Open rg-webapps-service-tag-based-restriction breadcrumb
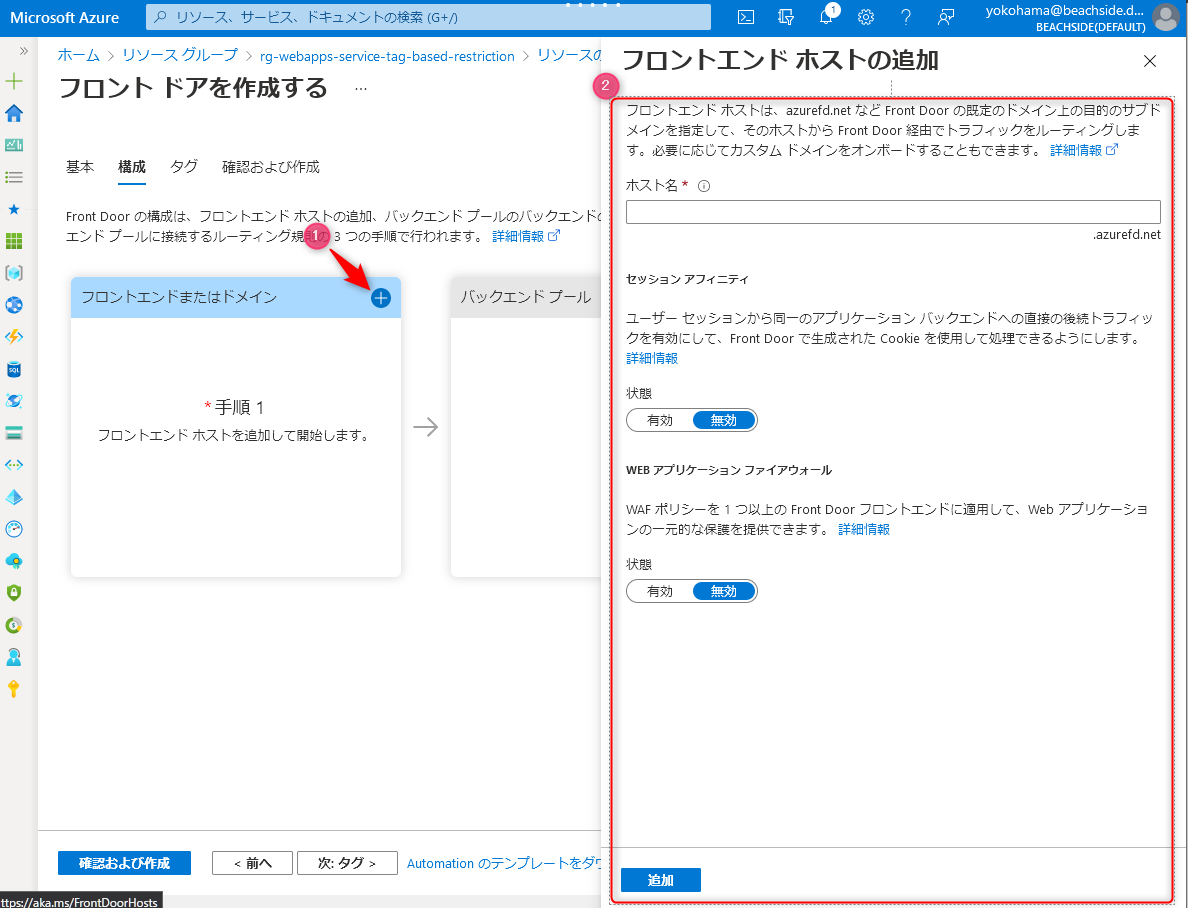 coord(387,56)
